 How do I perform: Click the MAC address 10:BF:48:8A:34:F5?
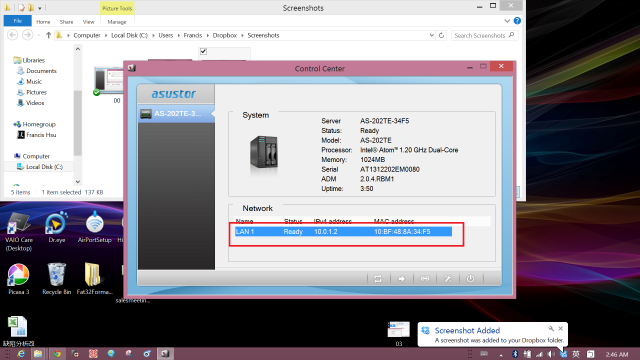[402, 231]
